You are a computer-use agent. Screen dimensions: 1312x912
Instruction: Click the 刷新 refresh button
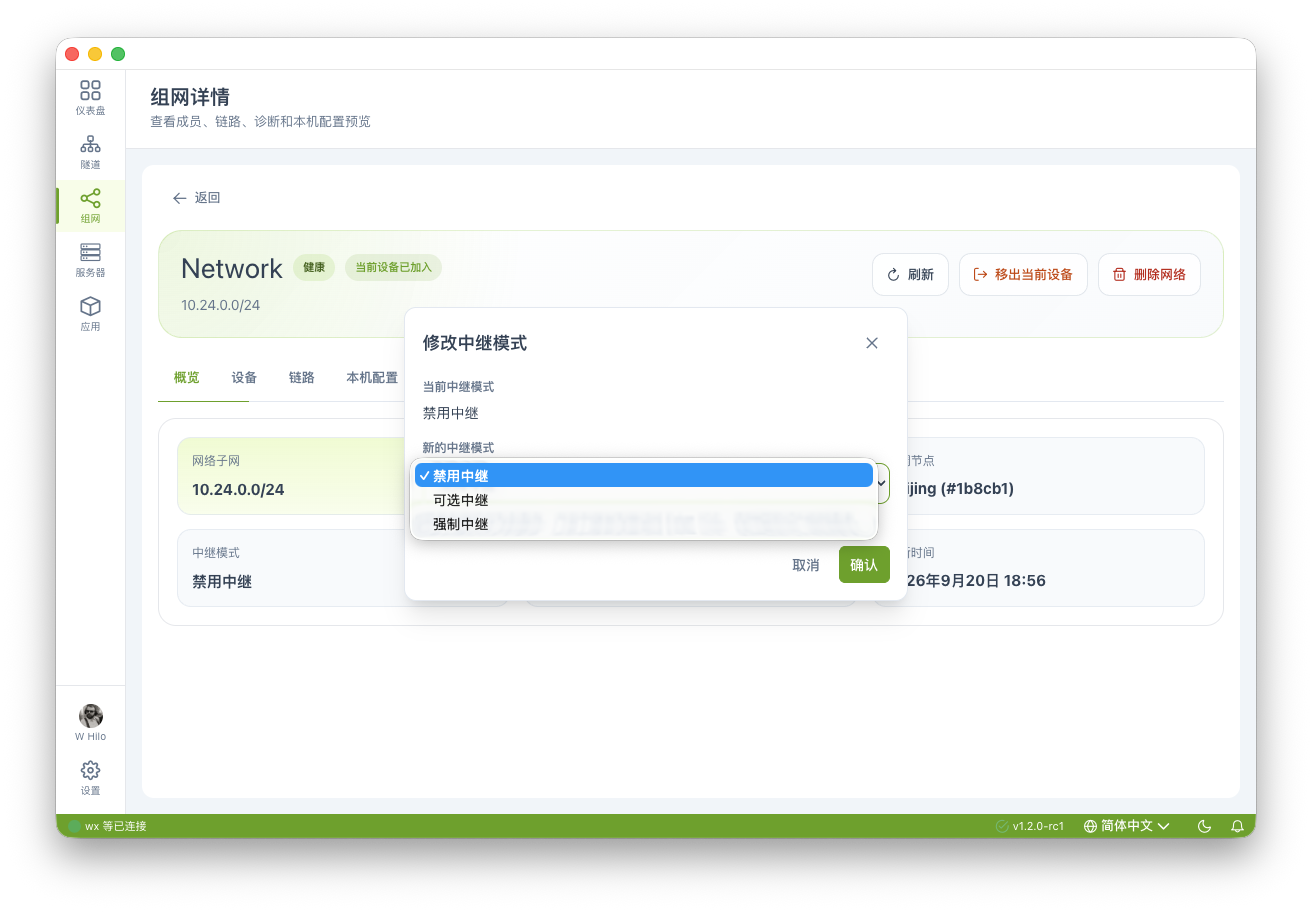[910, 274]
